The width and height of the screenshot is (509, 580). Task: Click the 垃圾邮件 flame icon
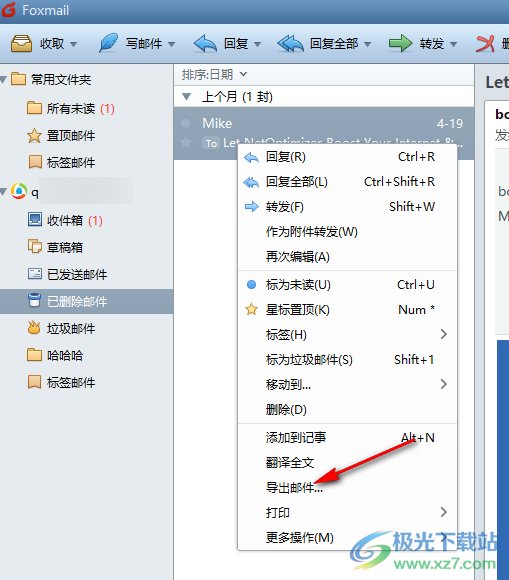(x=34, y=328)
